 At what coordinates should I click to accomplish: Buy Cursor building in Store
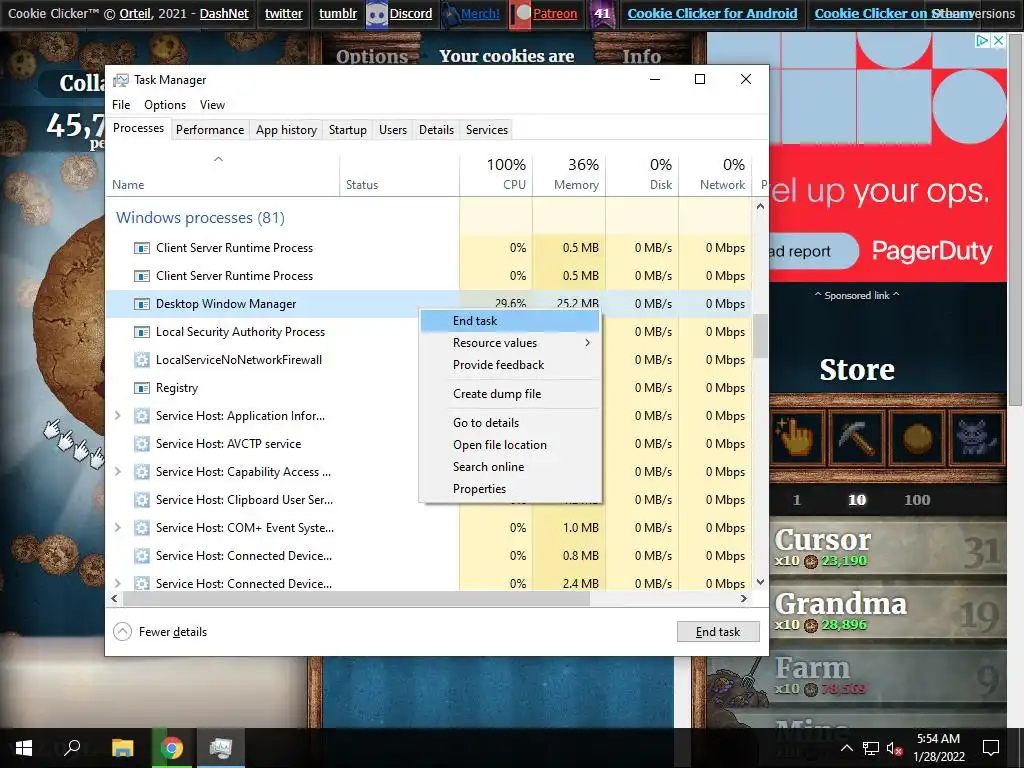(888, 547)
